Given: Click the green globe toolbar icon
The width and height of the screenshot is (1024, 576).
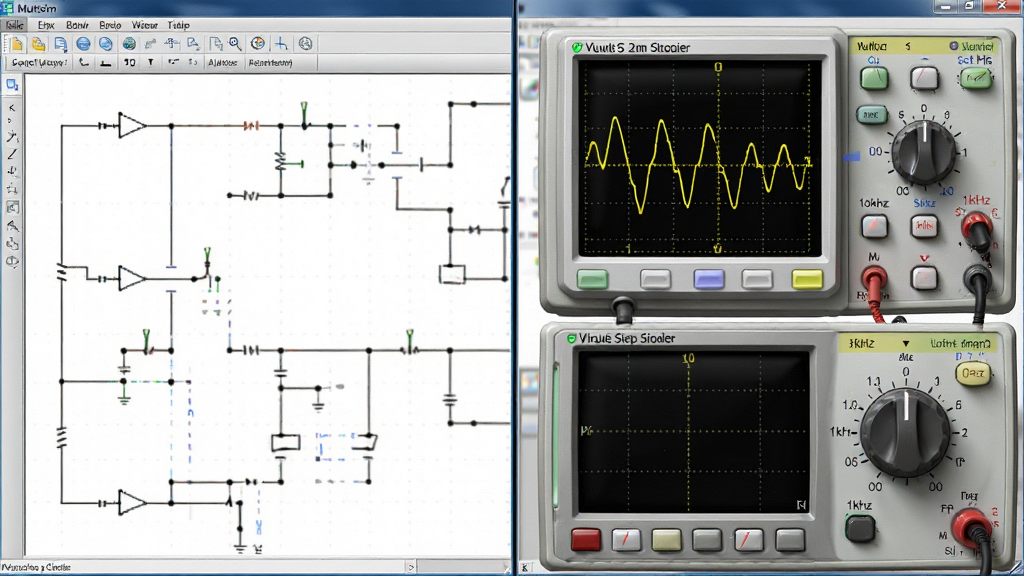Looking at the screenshot, I should point(129,44).
